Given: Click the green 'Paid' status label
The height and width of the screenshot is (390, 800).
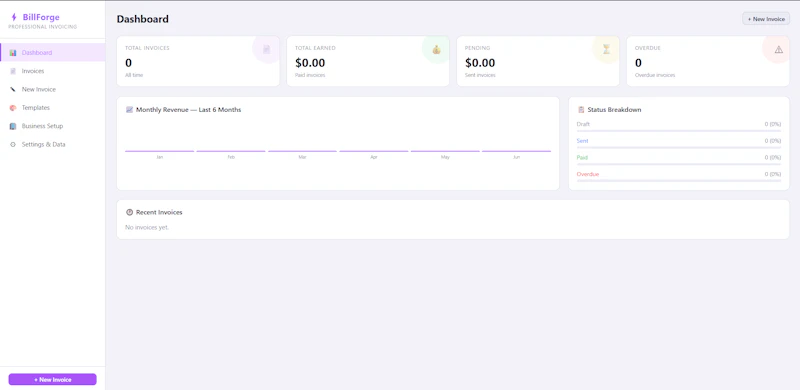Looking at the screenshot, I should 582,157.
